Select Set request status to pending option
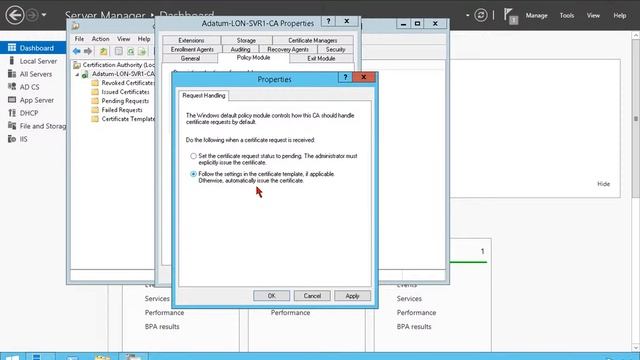This screenshot has height=360, width=640. (193, 156)
